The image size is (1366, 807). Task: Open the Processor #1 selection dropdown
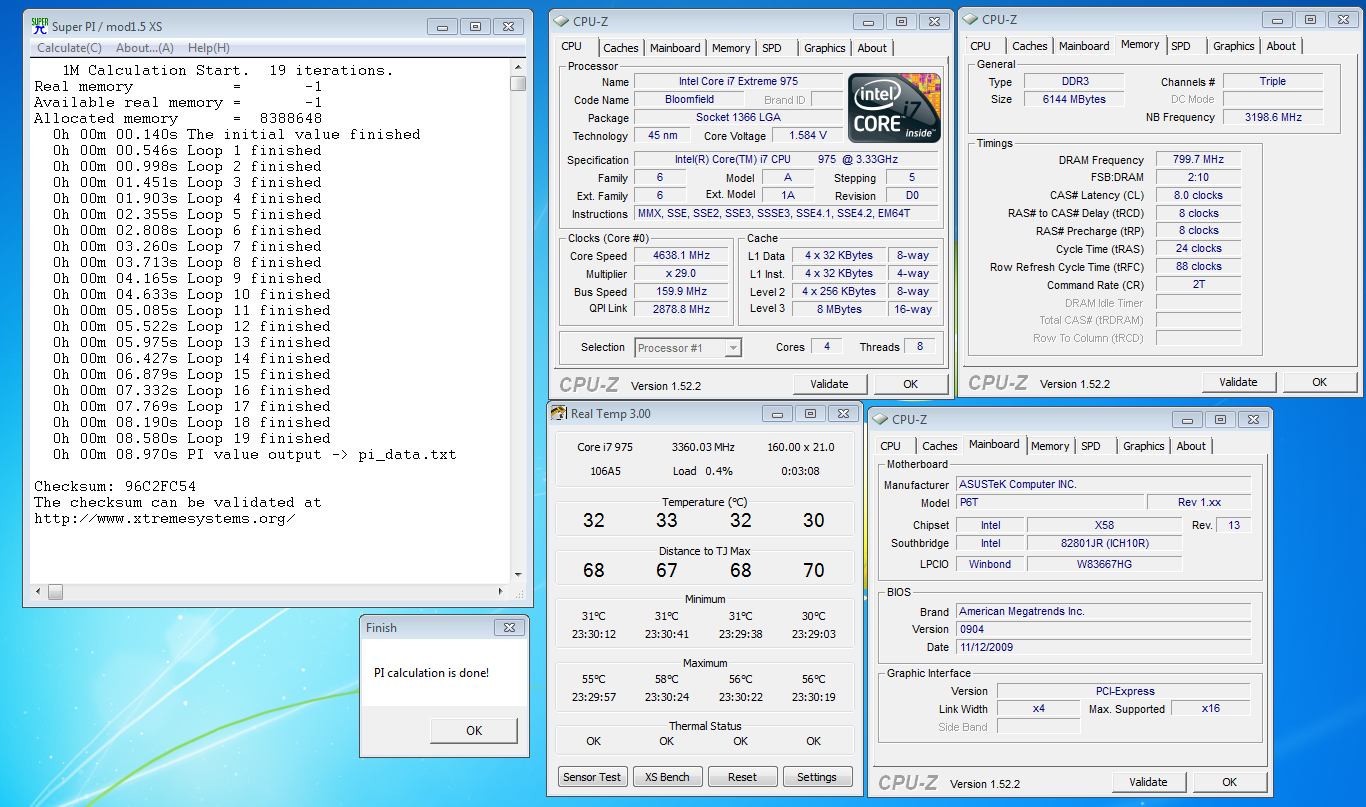(688, 348)
